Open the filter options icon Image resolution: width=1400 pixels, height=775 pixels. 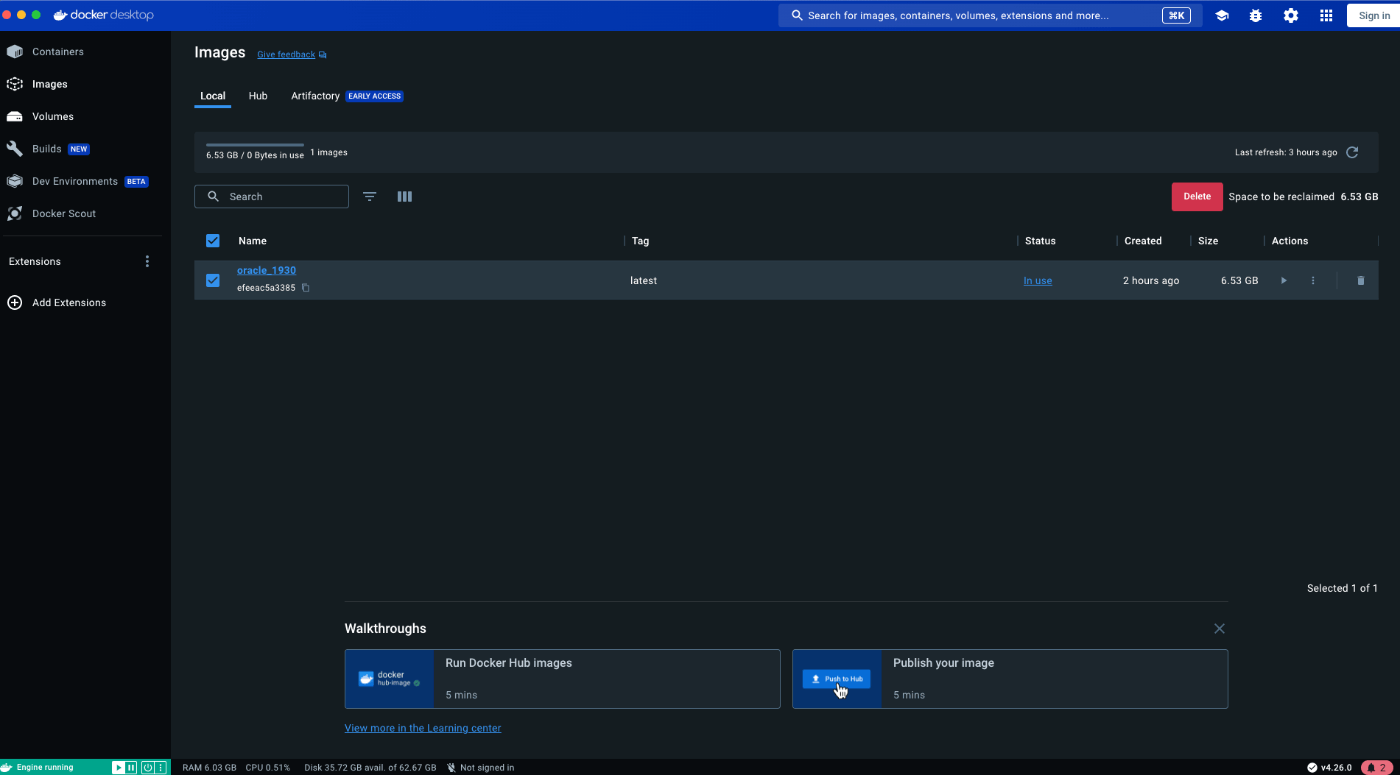[x=370, y=197]
